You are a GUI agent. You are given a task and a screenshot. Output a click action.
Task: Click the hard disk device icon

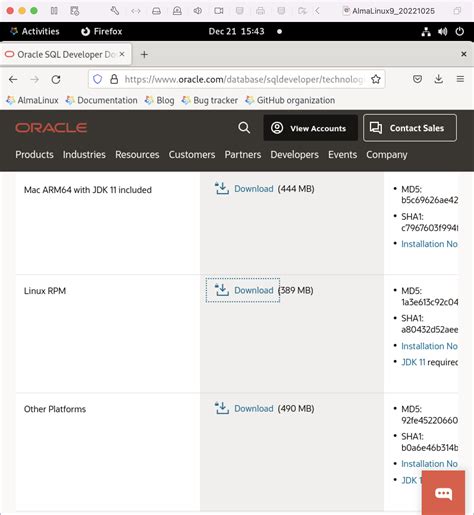click(x=156, y=11)
